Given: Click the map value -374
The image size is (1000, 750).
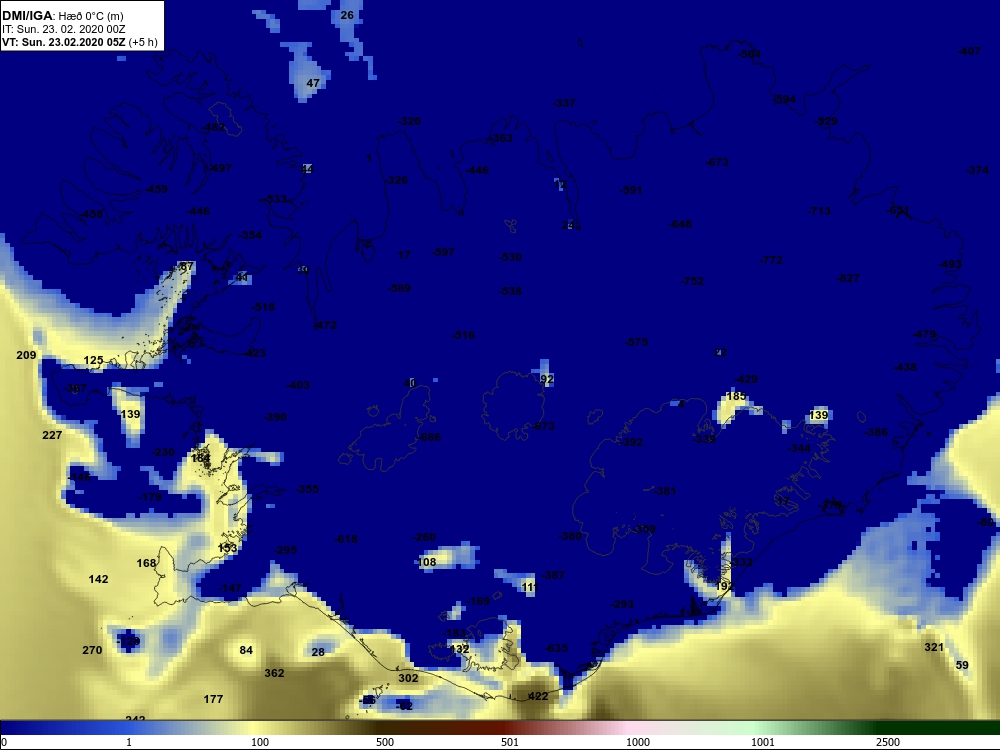Looking at the screenshot, I should pos(978,170).
